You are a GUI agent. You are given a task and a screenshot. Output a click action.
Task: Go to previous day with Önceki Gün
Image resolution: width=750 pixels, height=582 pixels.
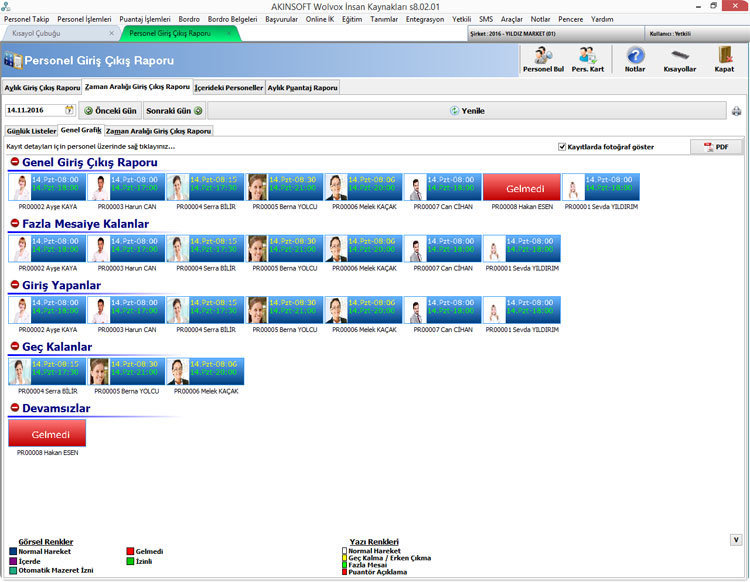point(110,110)
